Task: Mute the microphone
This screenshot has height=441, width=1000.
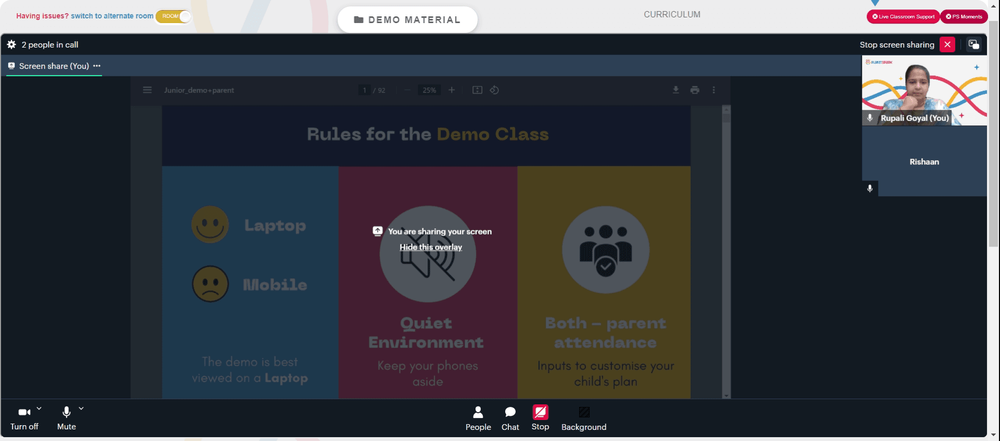Action: coord(66,418)
